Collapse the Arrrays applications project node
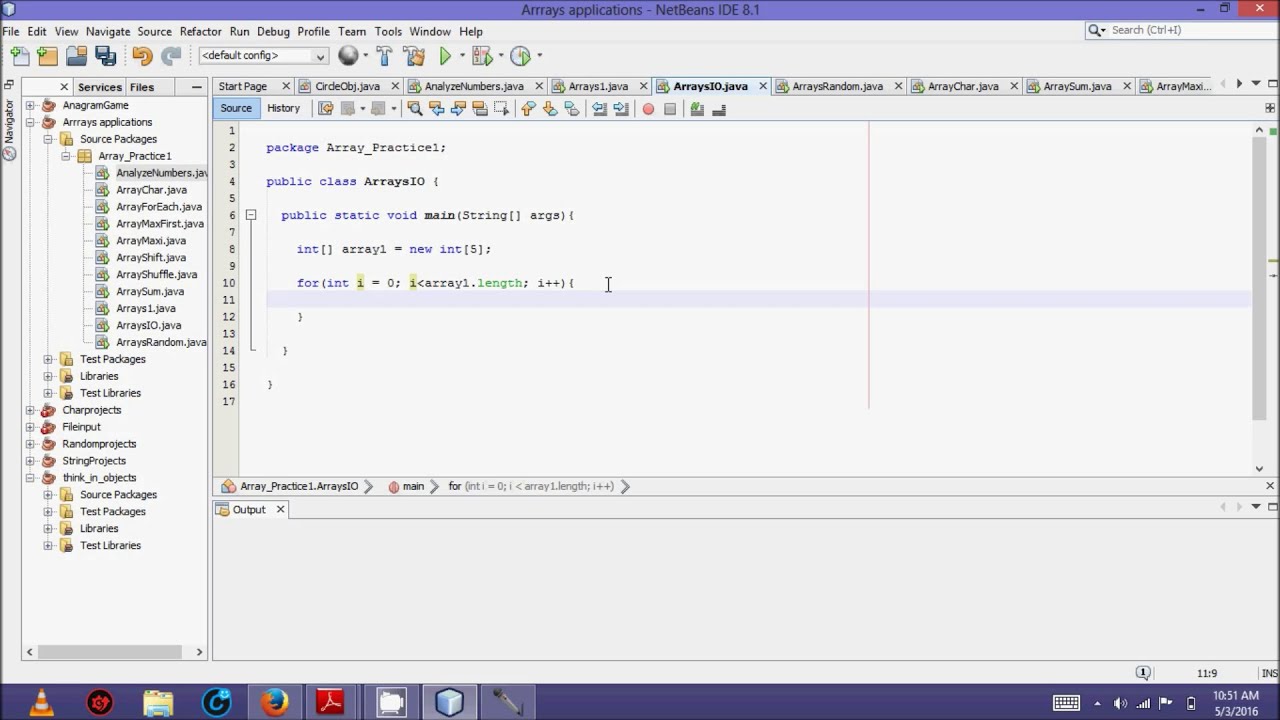The height and width of the screenshot is (720, 1280). 30,122
